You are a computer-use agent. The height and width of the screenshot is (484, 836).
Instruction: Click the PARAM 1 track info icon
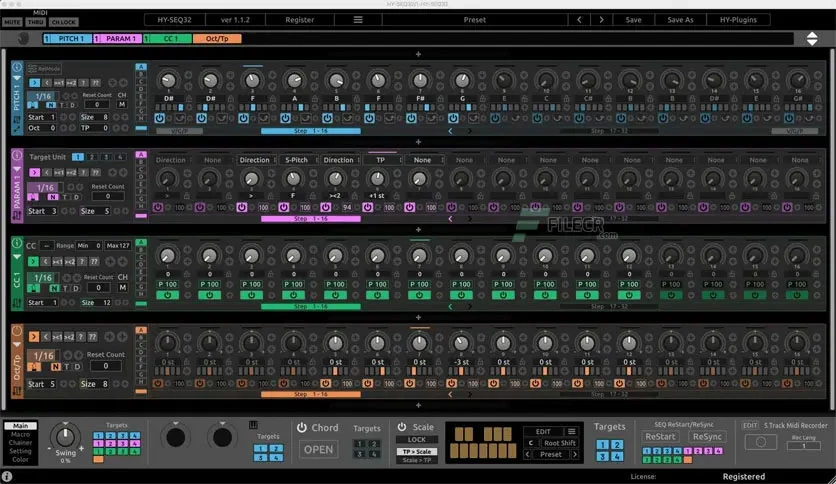tap(17, 155)
